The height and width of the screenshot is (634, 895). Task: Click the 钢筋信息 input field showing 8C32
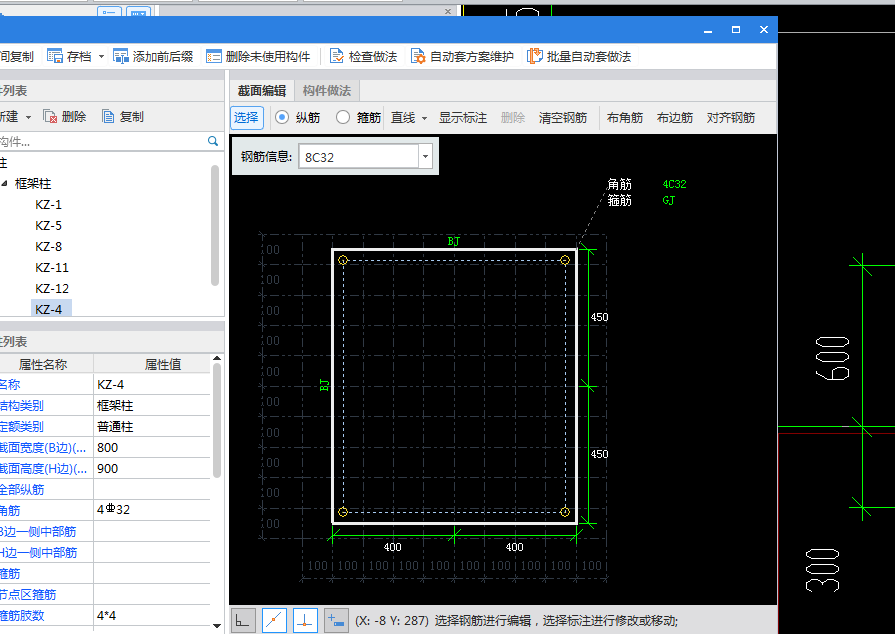[359, 156]
